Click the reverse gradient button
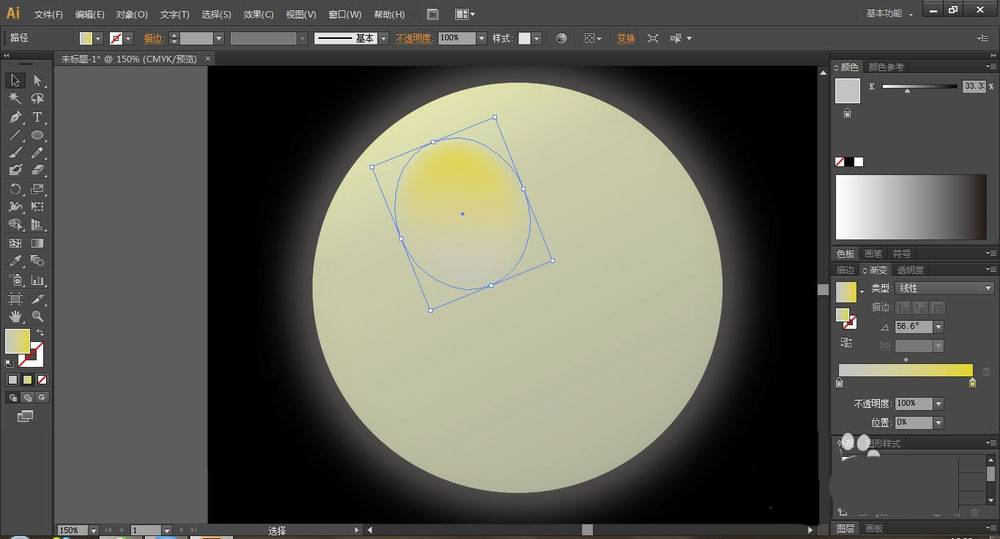1000x539 pixels. pos(847,342)
